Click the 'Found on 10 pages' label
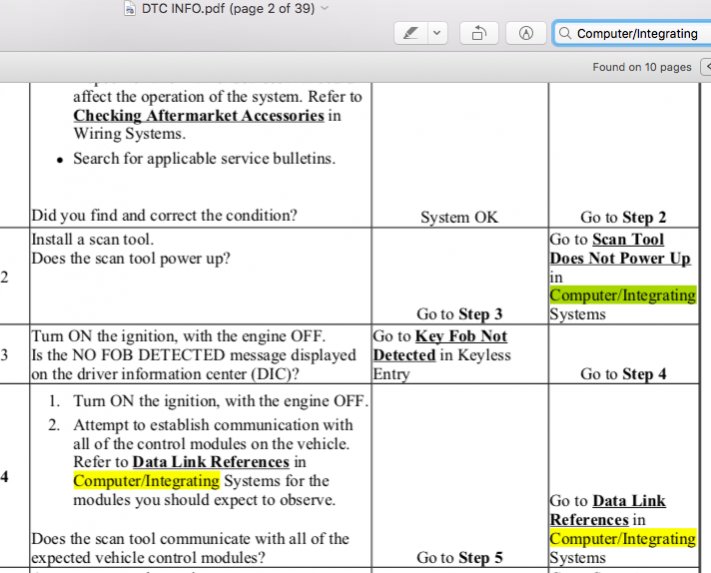The image size is (711, 573). (641, 67)
